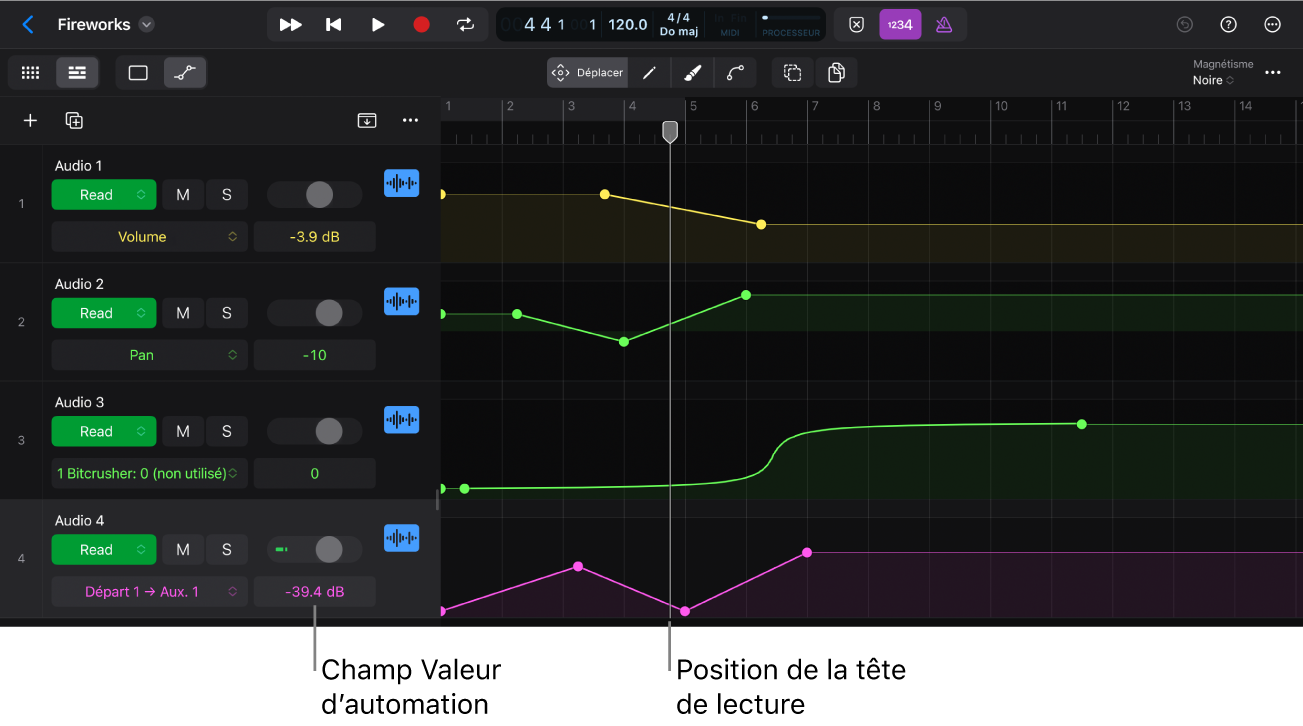Viewport: 1303px width, 726px height.
Task: Click the red Record button
Action: (x=421, y=25)
